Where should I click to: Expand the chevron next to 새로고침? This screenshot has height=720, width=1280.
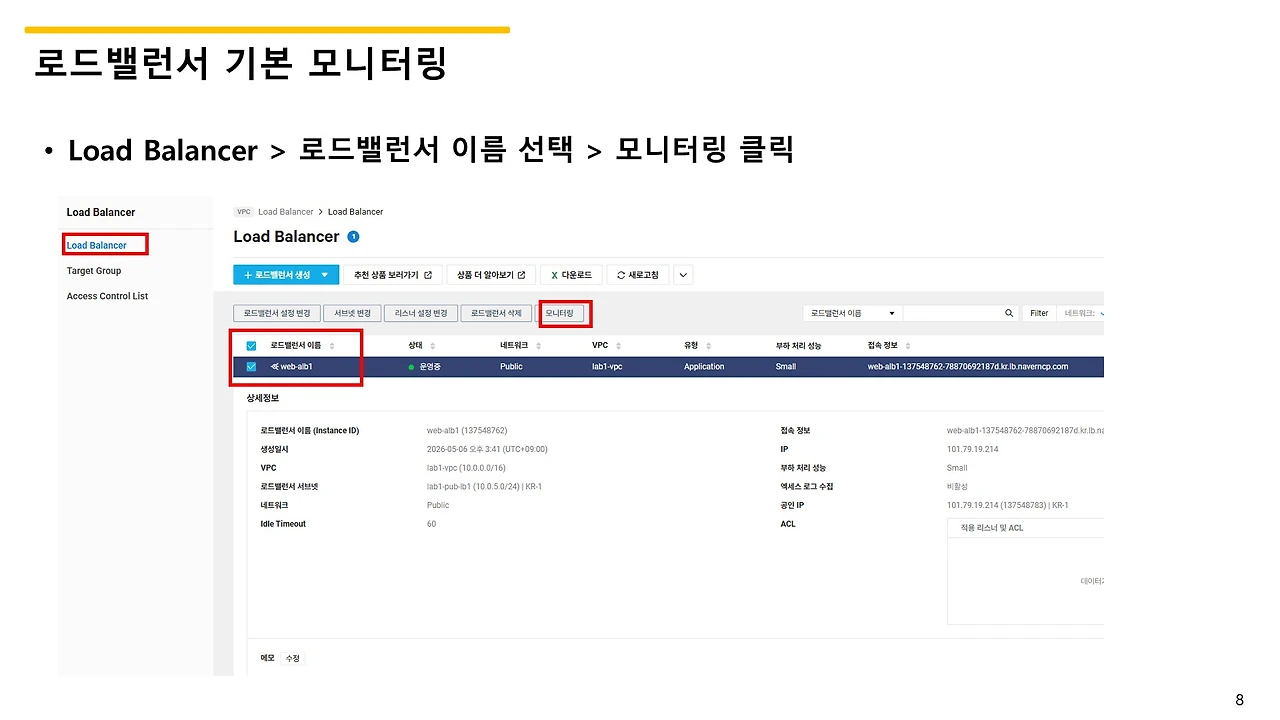[683, 275]
